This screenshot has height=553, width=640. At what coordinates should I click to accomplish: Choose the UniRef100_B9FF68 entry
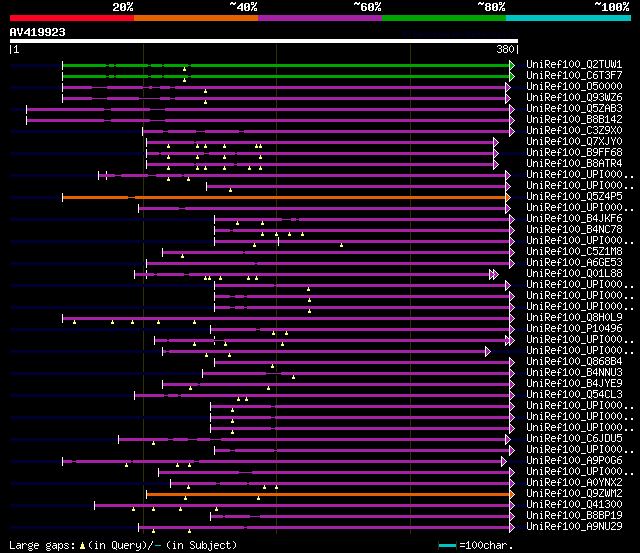coord(574,153)
